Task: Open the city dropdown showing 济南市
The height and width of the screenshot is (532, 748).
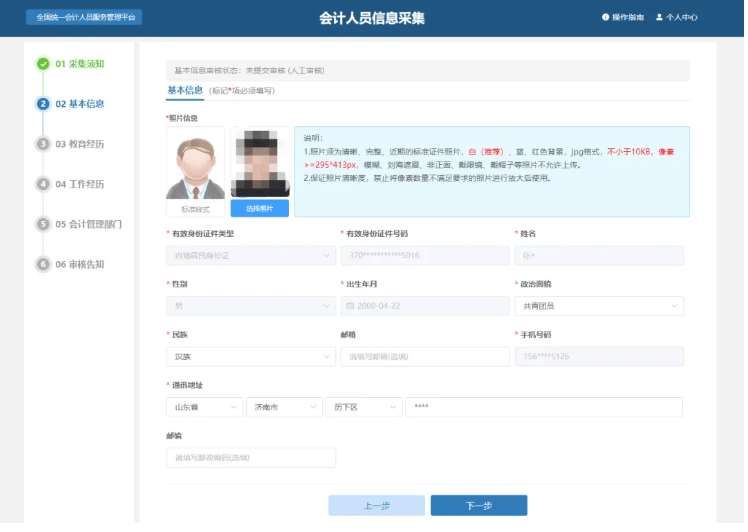Action: (x=283, y=408)
